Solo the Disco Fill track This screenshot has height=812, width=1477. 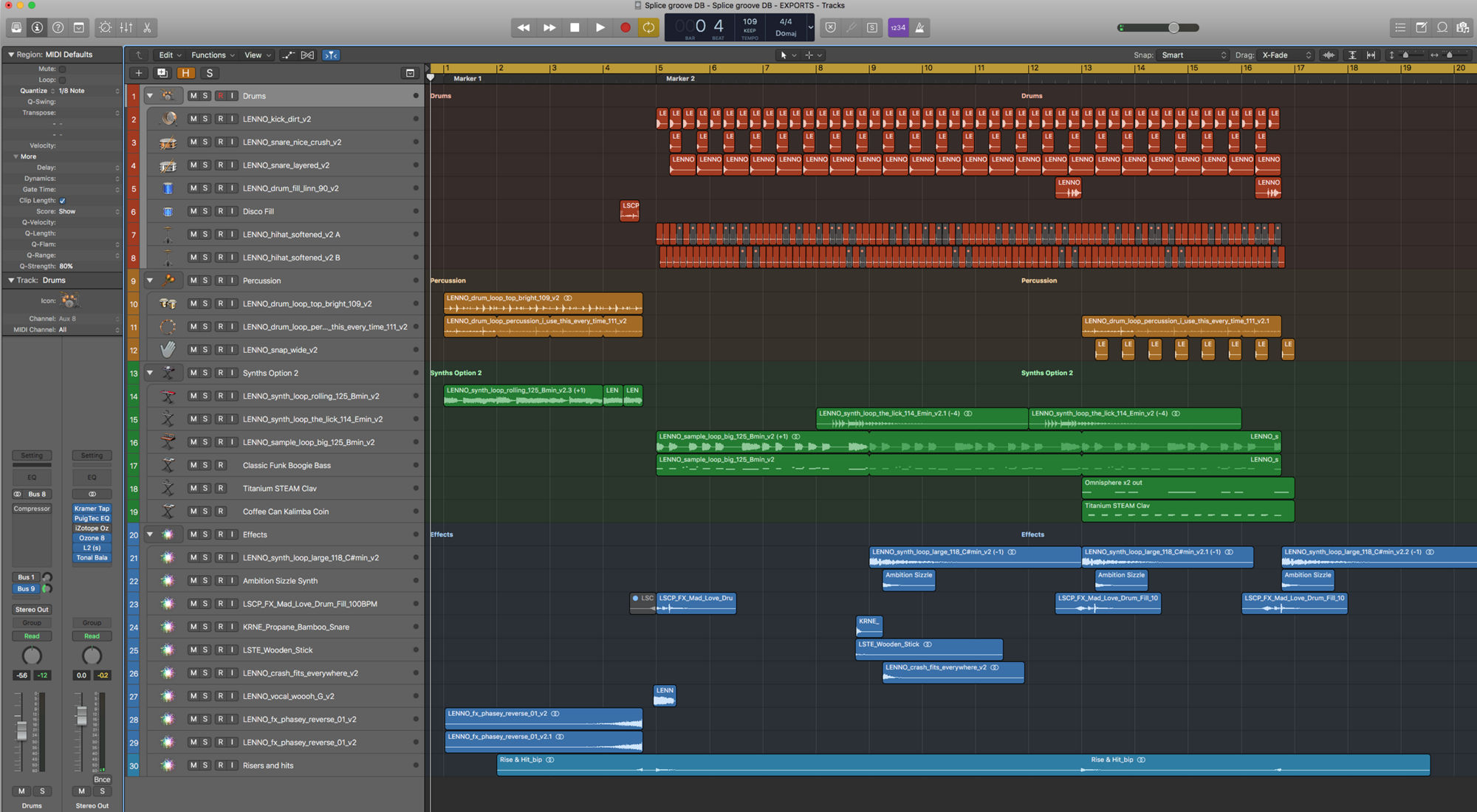[205, 211]
